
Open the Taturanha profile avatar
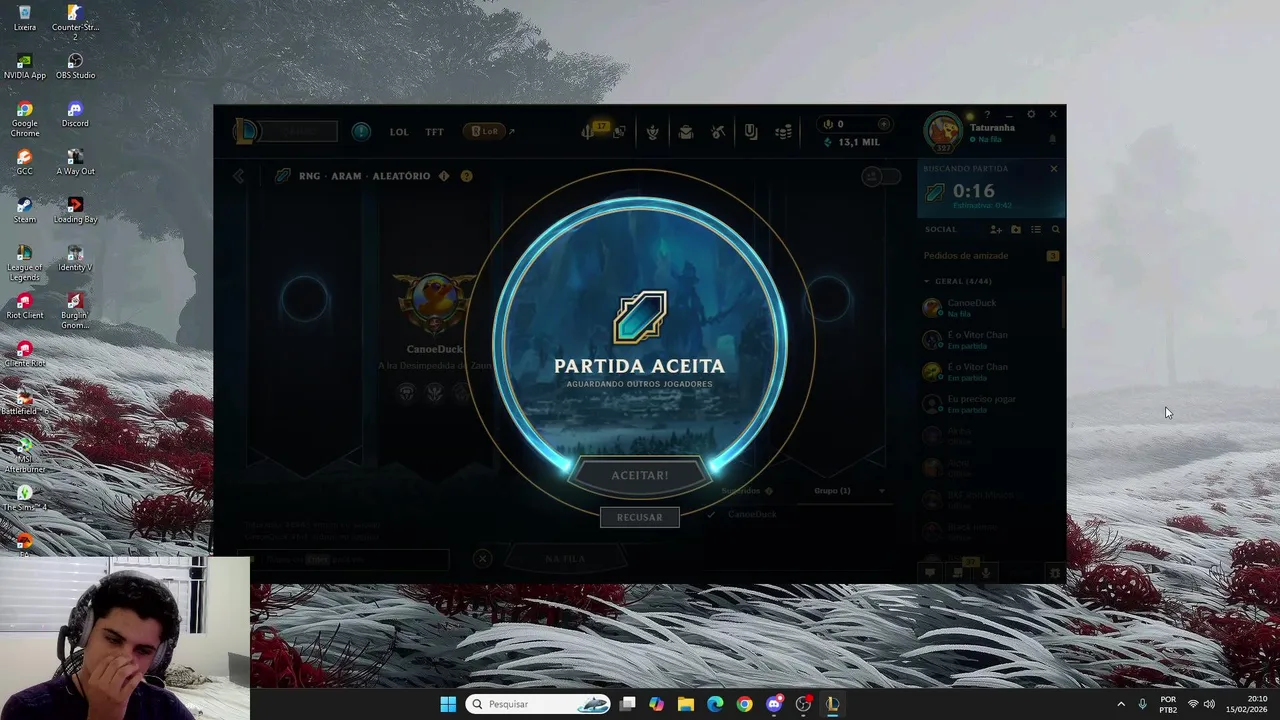click(x=942, y=132)
